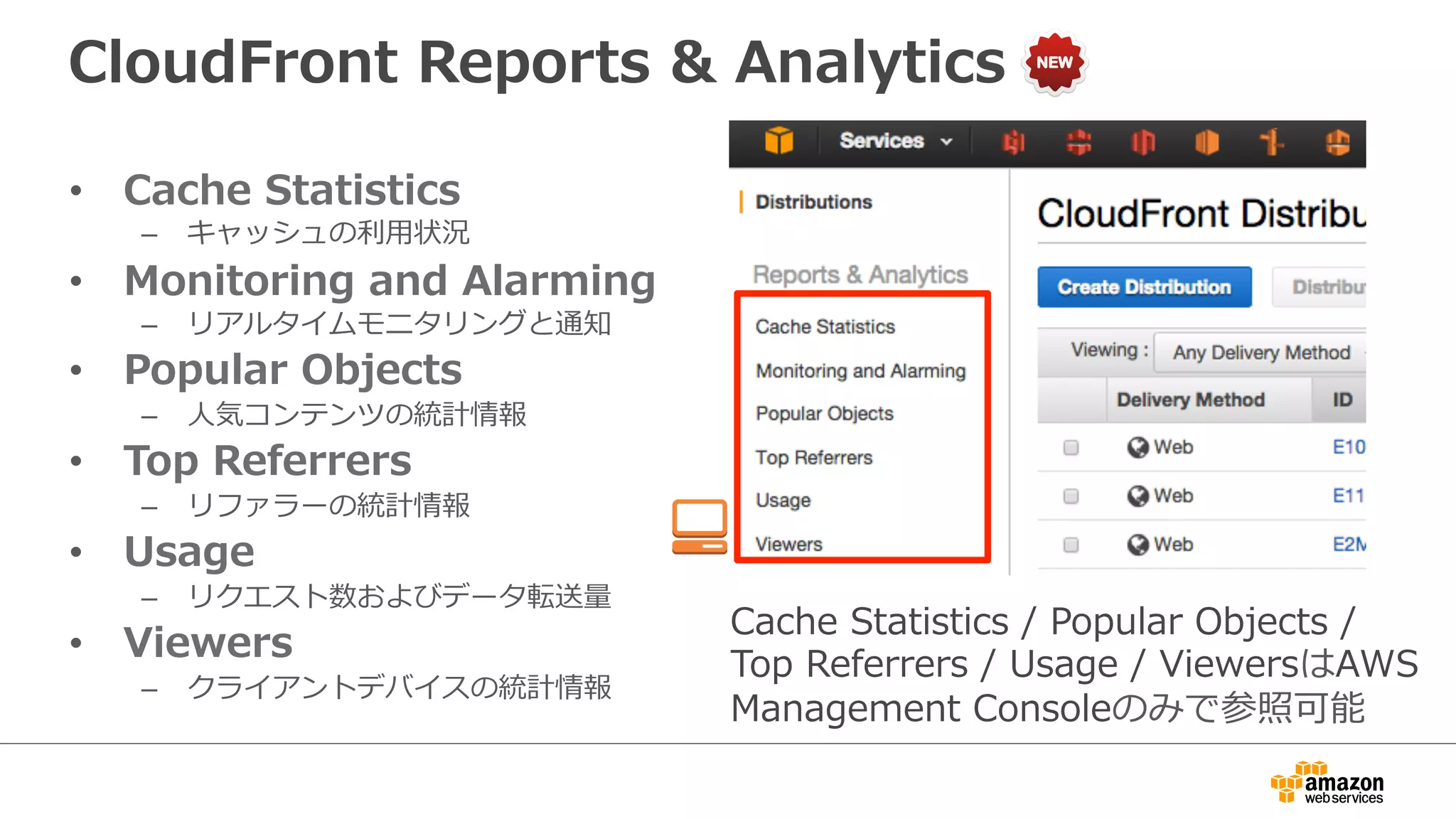The height and width of the screenshot is (819, 1456).
Task: Open the Usage report link
Action: (x=783, y=500)
